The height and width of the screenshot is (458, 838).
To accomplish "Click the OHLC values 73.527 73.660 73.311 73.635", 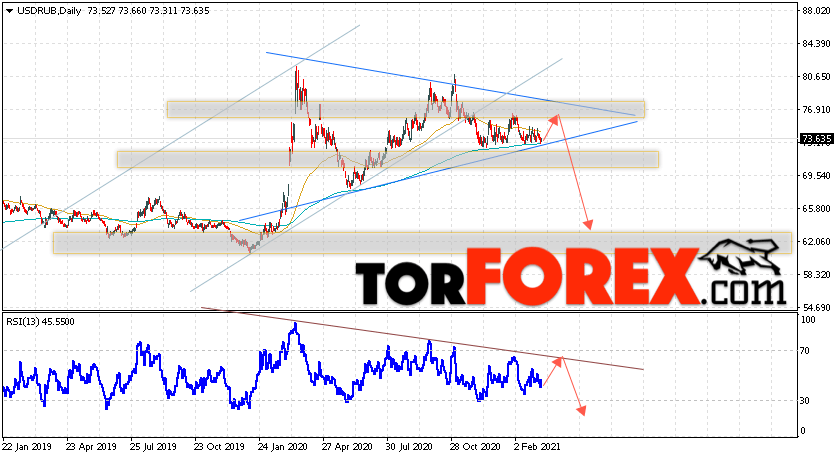I will pos(148,11).
